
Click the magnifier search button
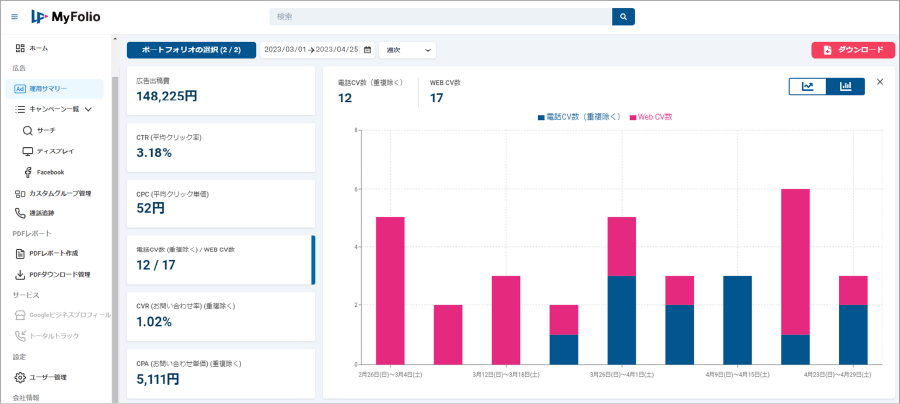(623, 17)
